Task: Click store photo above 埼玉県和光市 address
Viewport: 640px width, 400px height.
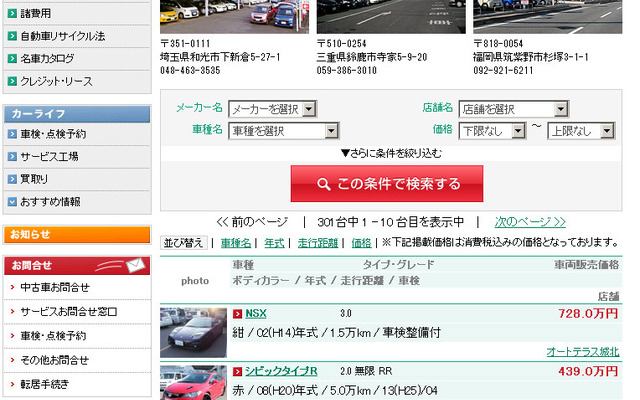Action: tap(234, 17)
